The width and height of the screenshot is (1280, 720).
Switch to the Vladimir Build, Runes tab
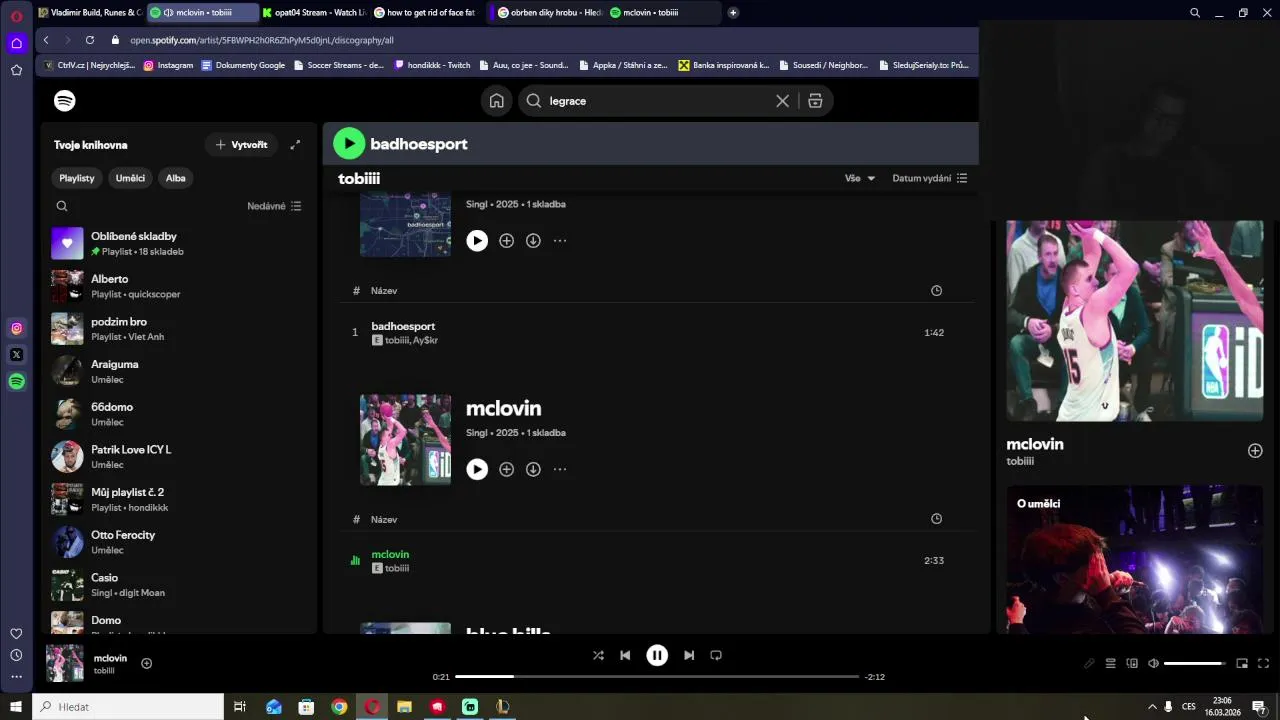[90, 13]
